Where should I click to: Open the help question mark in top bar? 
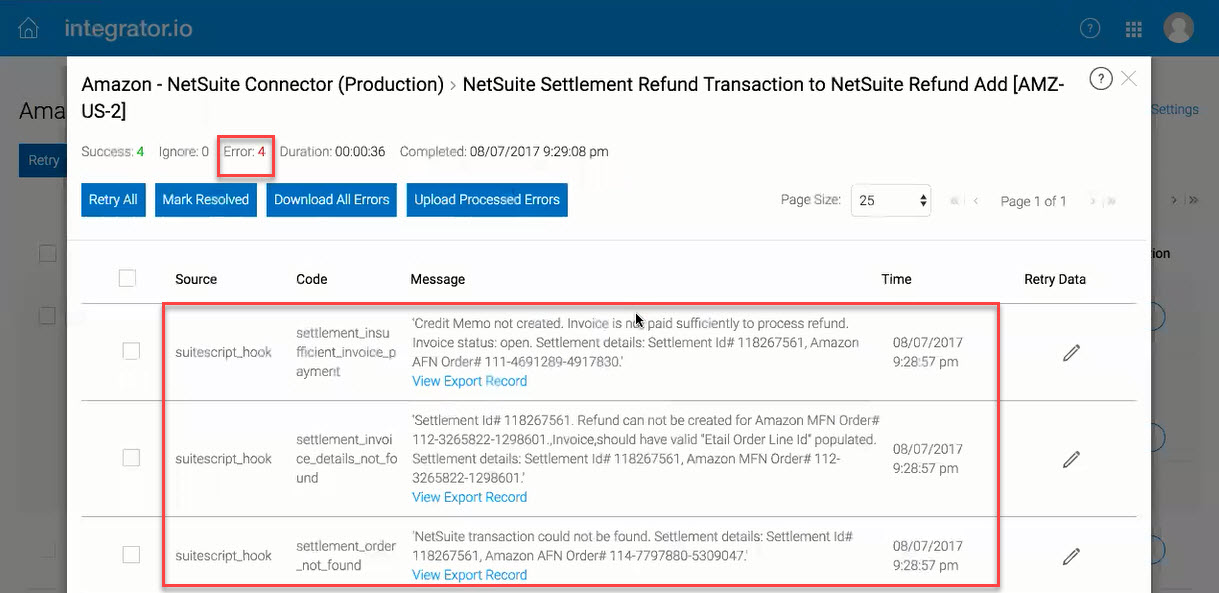click(x=1091, y=28)
